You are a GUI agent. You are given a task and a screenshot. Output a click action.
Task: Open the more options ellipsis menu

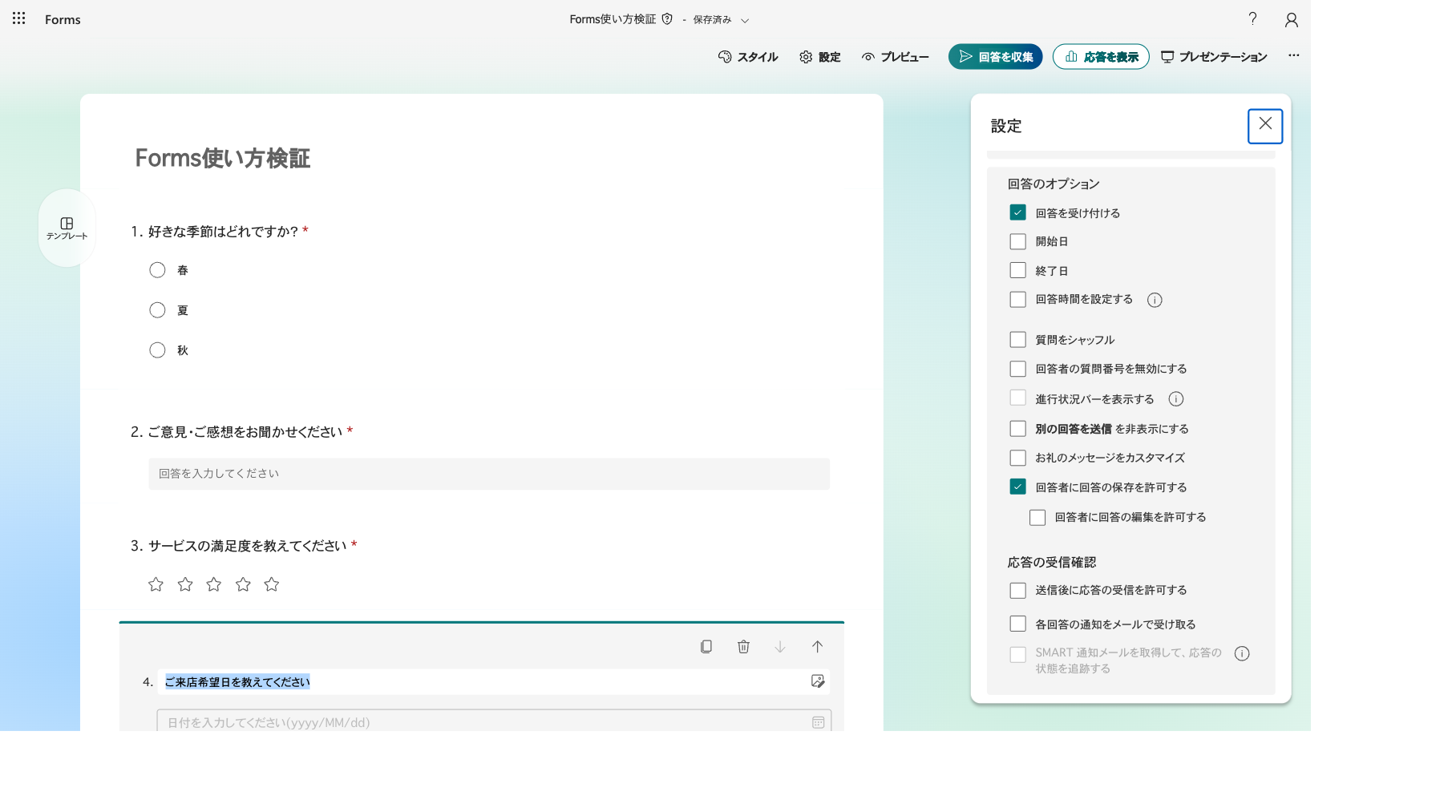(x=1293, y=56)
